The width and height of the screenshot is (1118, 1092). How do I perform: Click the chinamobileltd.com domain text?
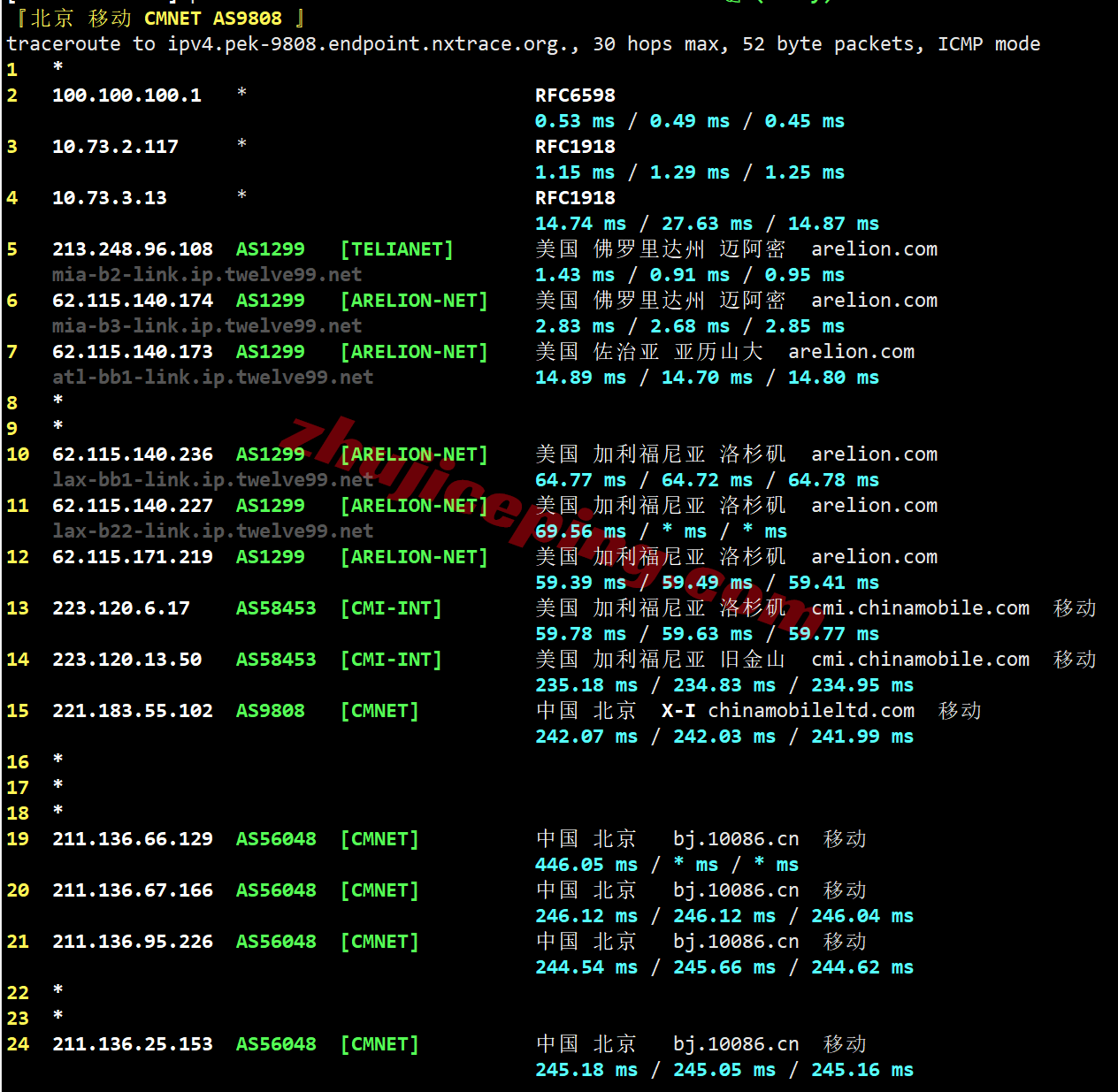pyautogui.click(x=811, y=711)
